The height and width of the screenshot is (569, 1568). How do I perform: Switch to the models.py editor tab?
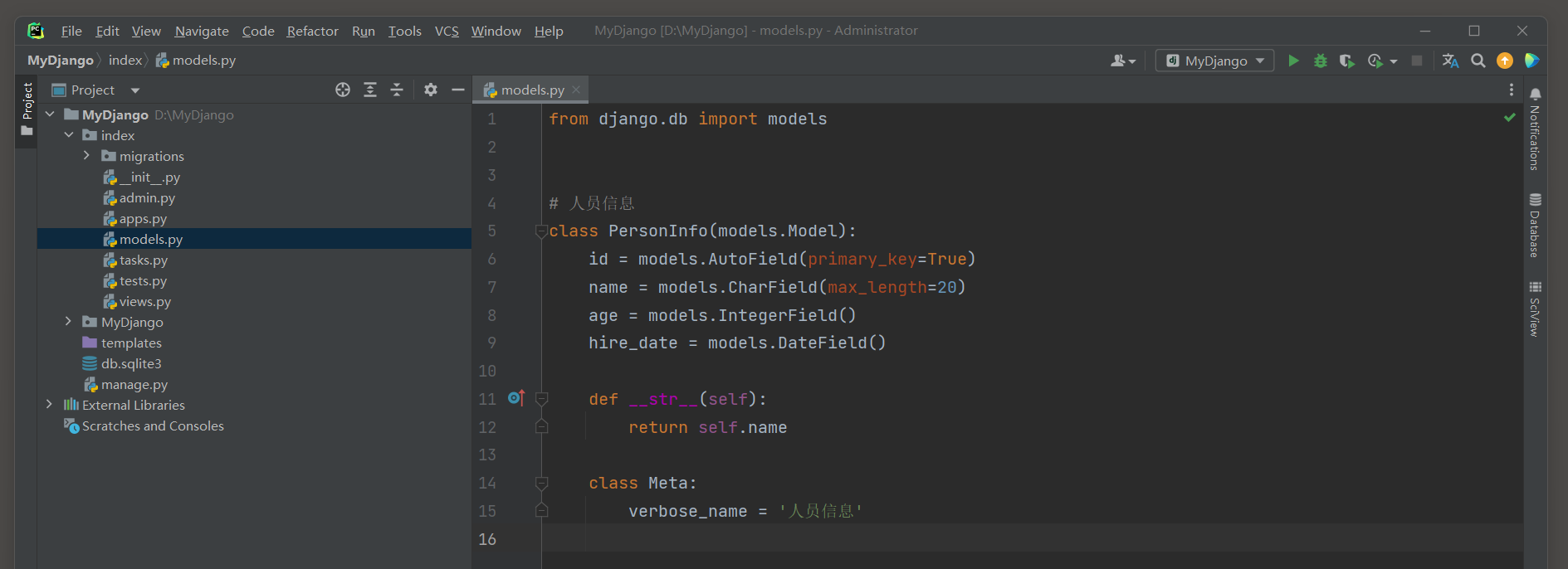[x=532, y=90]
